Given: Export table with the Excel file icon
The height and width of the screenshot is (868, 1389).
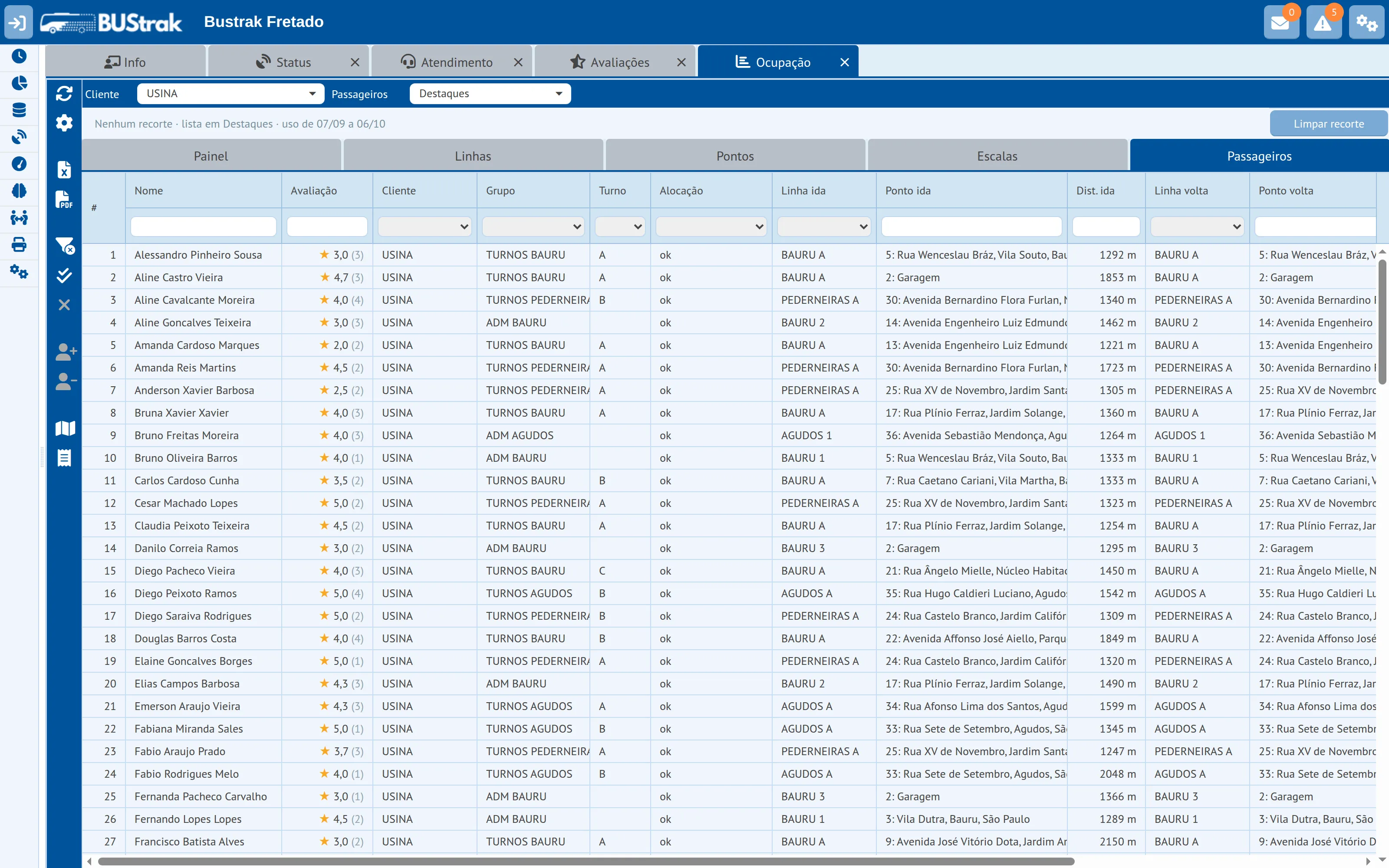Looking at the screenshot, I should 64,169.
